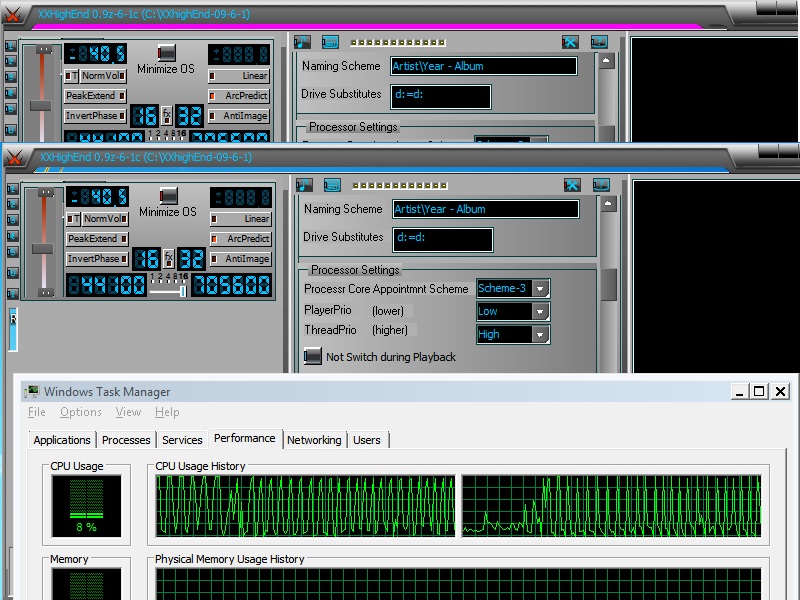Viewport: 800px width, 600px height.
Task: Toggle NormVol in magenta-titled XXHighEnd
Action: coord(103,76)
